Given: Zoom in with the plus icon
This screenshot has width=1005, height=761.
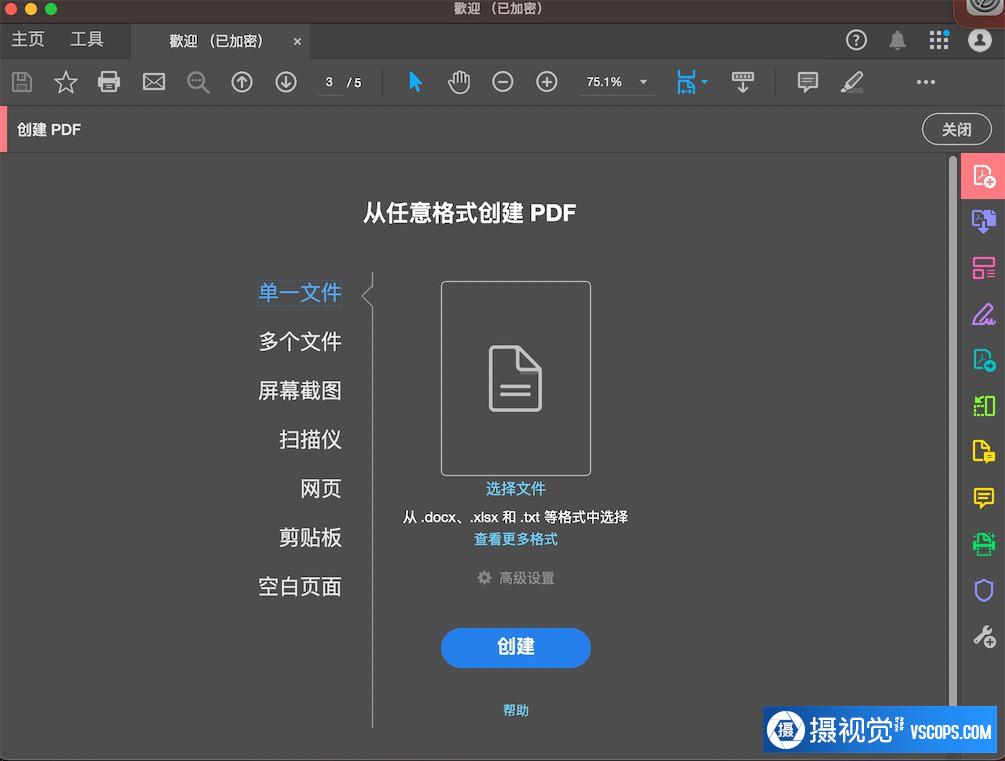Looking at the screenshot, I should click(x=547, y=82).
